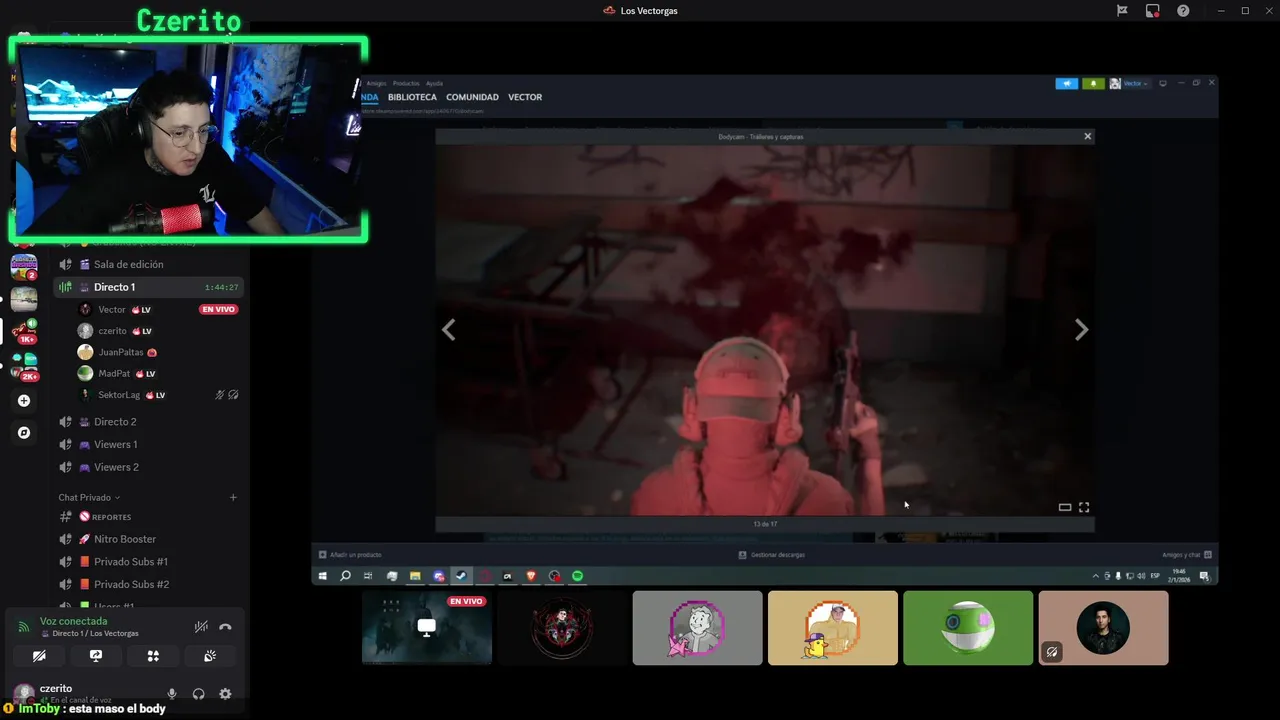The image size is (1280, 720).
Task: Join the Viewers 1 voice channel
Action: [147, 444]
